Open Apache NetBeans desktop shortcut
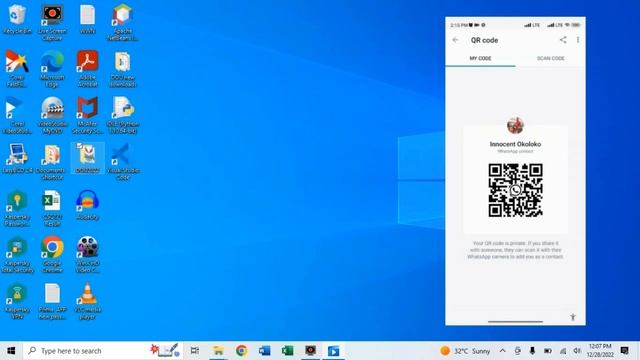 coord(122,22)
